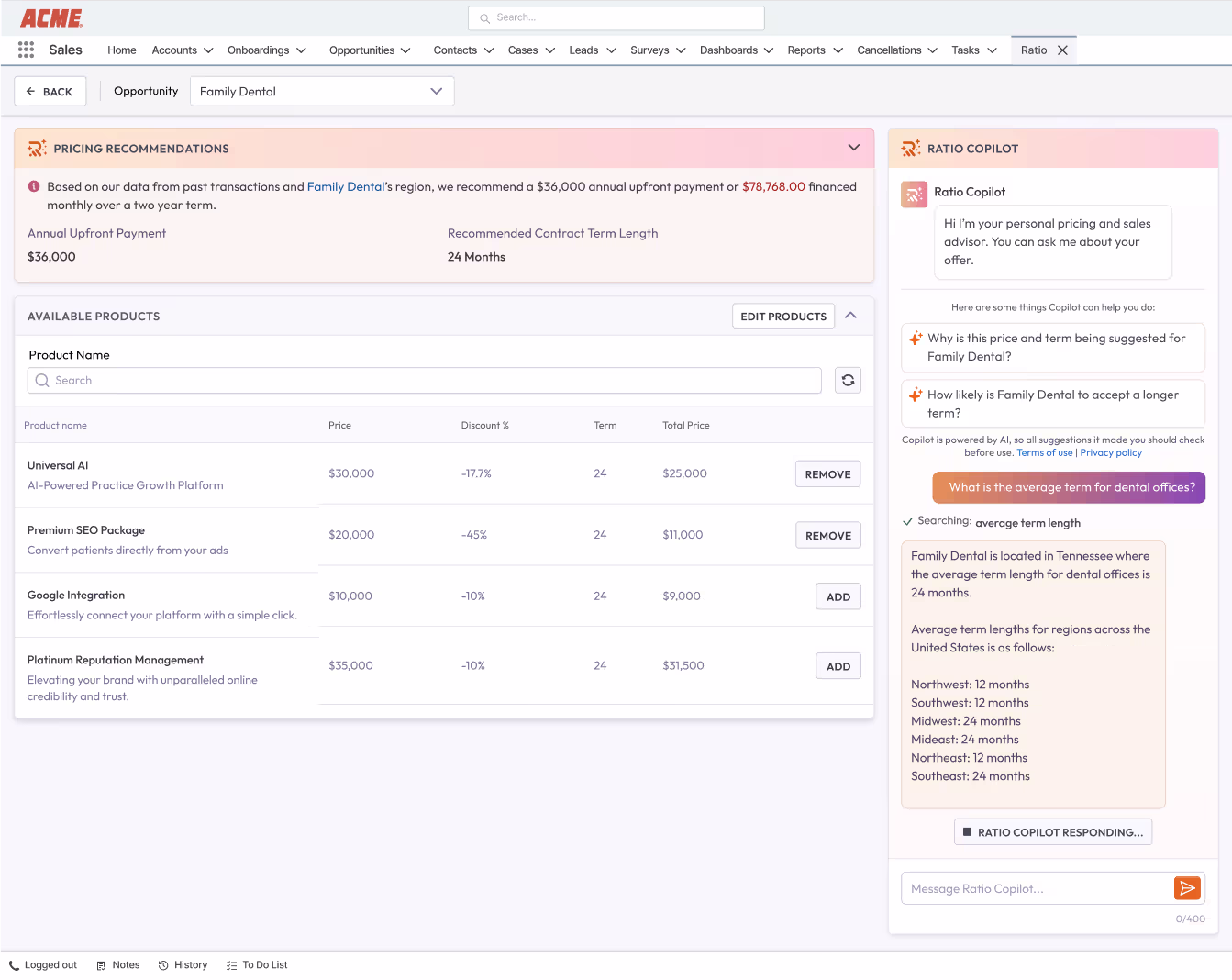The width and height of the screenshot is (1232, 980).
Task: Expand the Tasks menu chevron
Action: [x=992, y=50]
